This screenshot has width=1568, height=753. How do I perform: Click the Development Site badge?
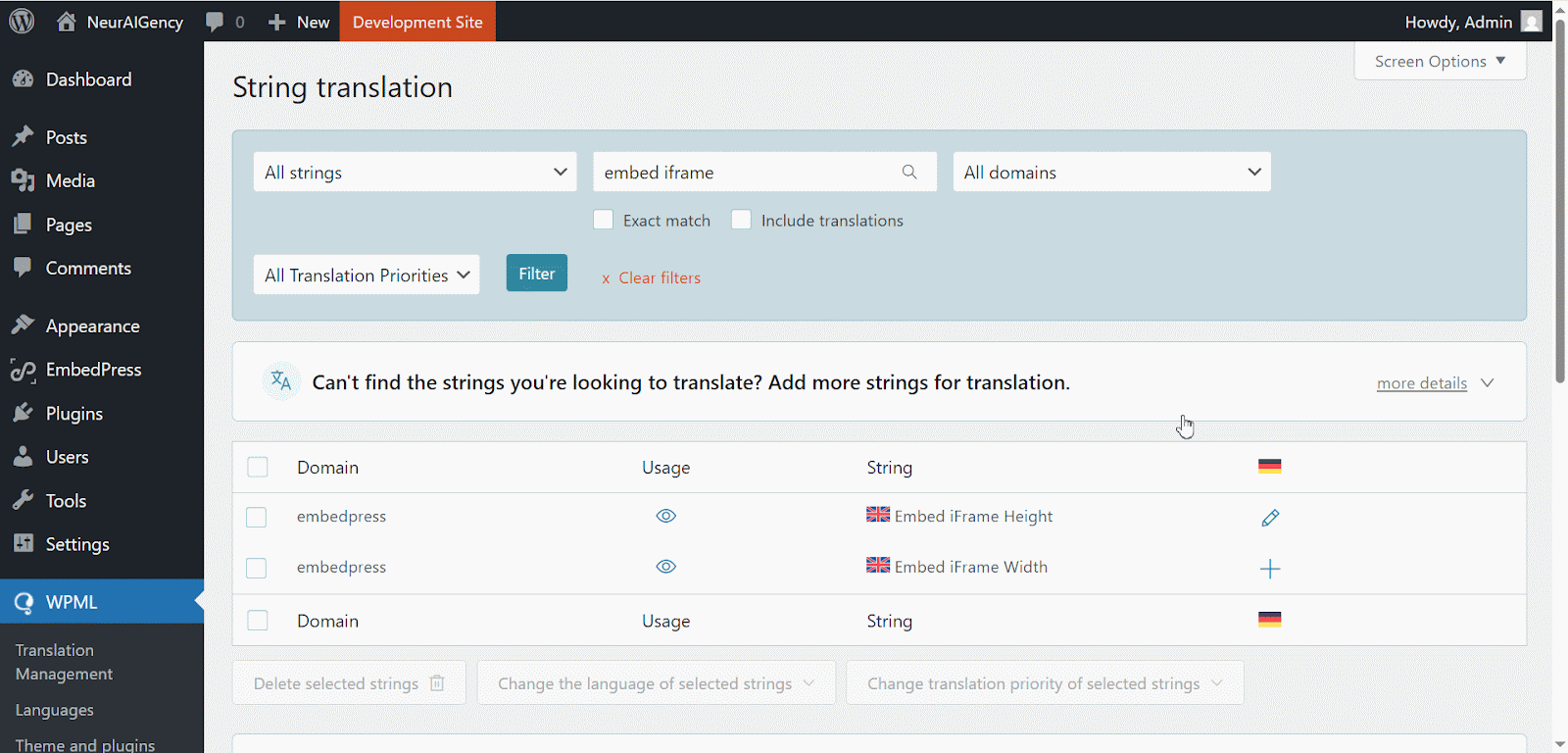[x=417, y=22]
